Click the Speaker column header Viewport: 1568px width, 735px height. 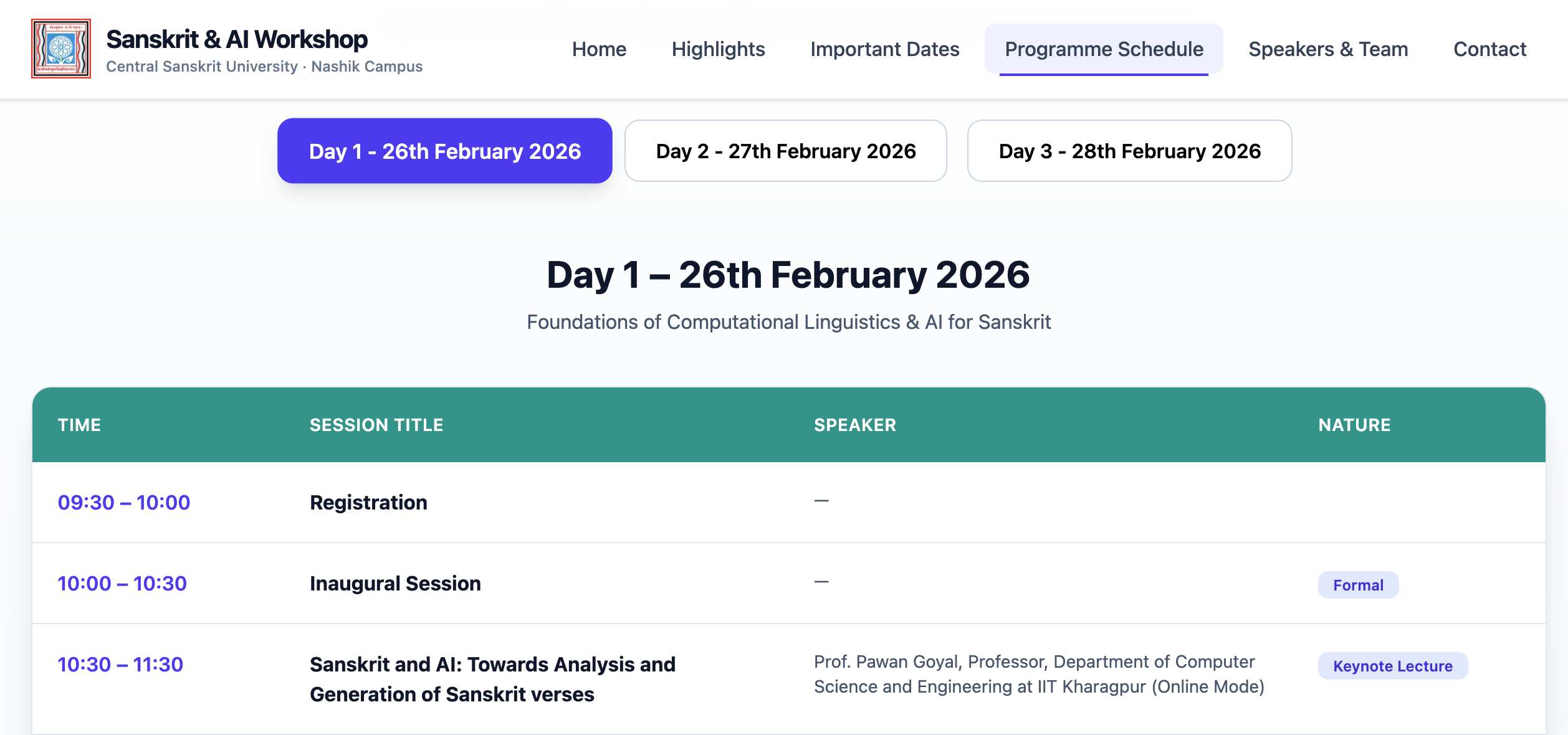854,425
